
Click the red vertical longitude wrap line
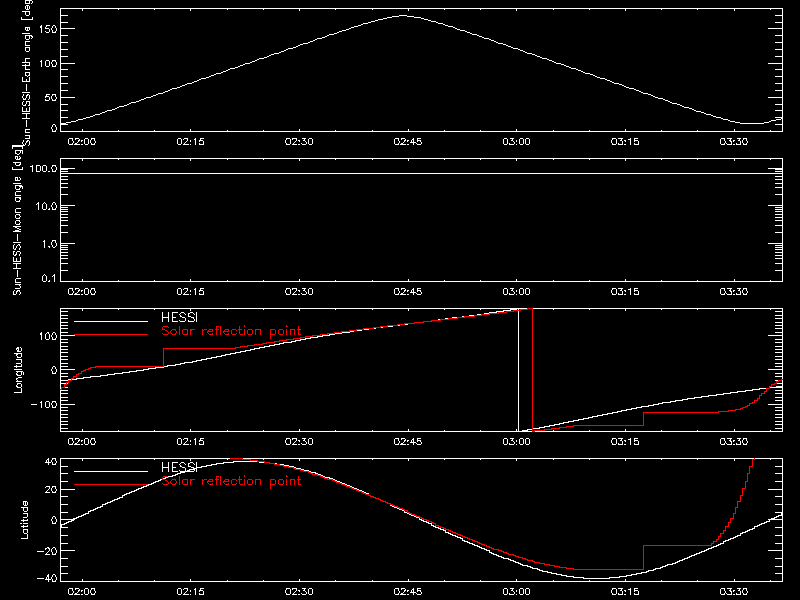(x=533, y=370)
